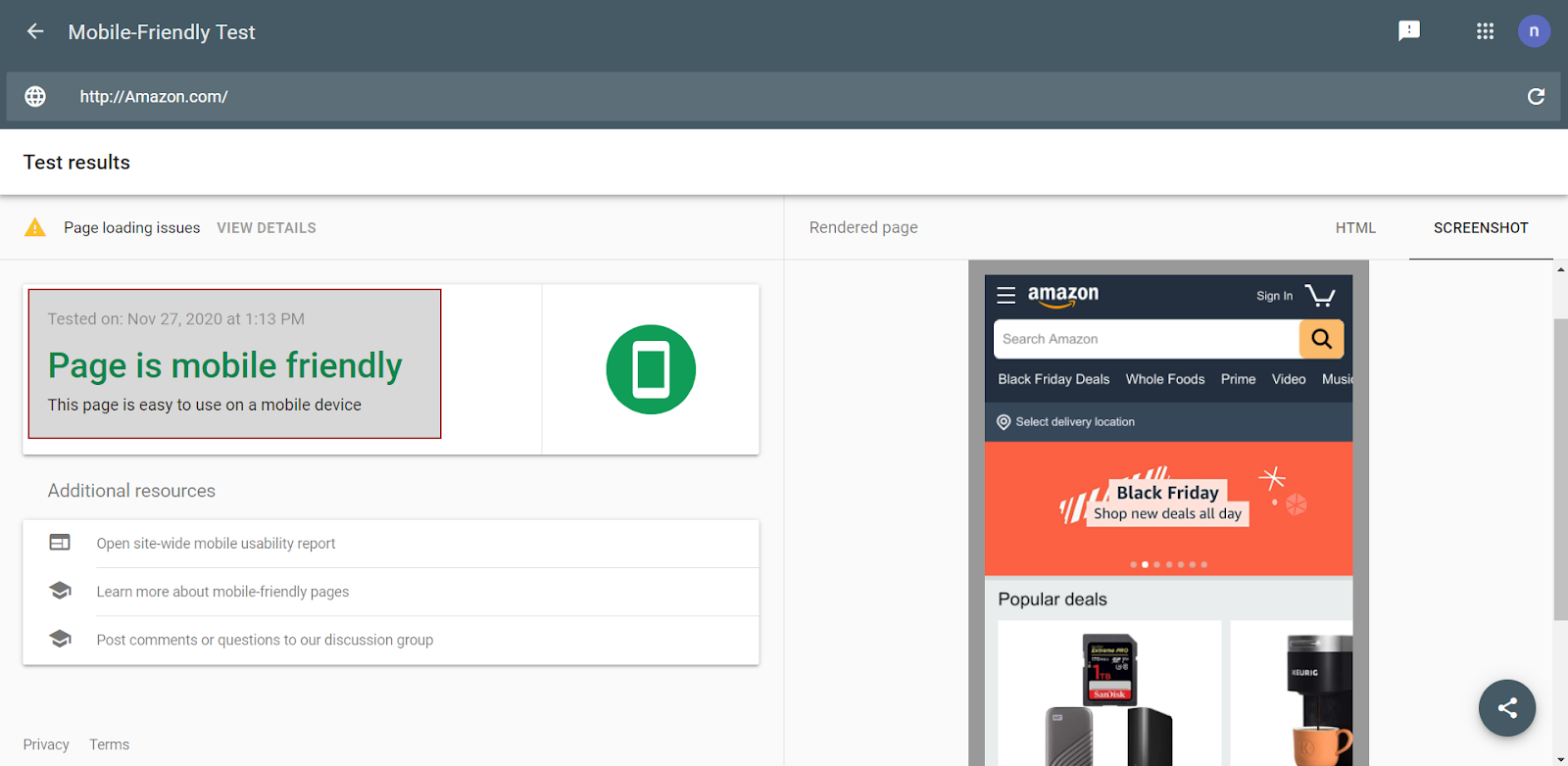Open 'Post comments or questions' discussion link

coord(265,639)
